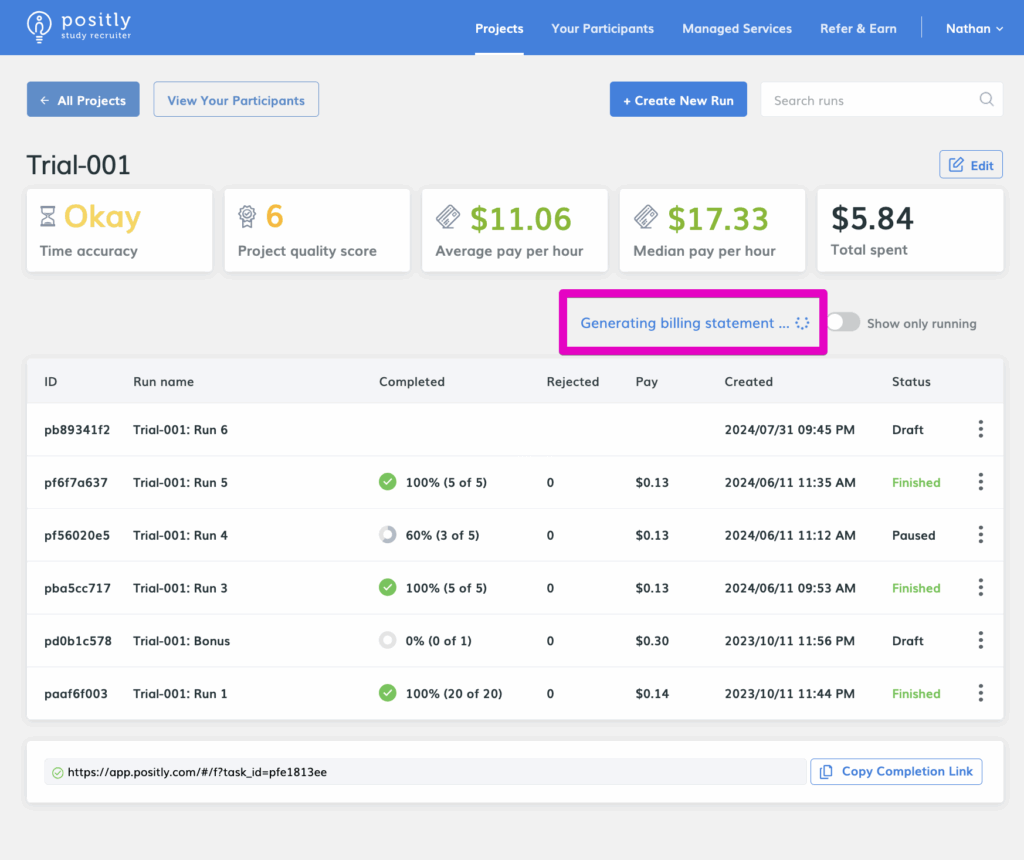Toggle the Show only running switch

point(843,323)
